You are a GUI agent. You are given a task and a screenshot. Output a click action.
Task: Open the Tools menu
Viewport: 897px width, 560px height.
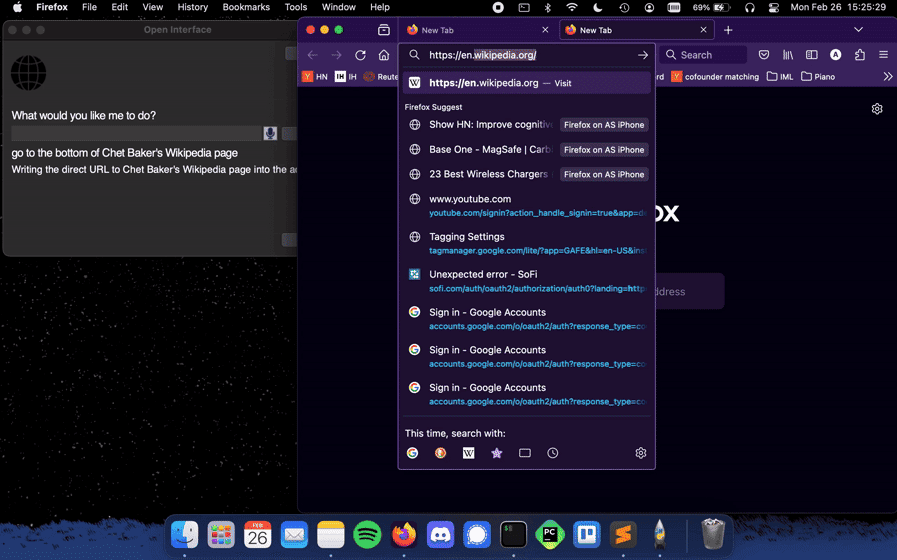click(296, 7)
